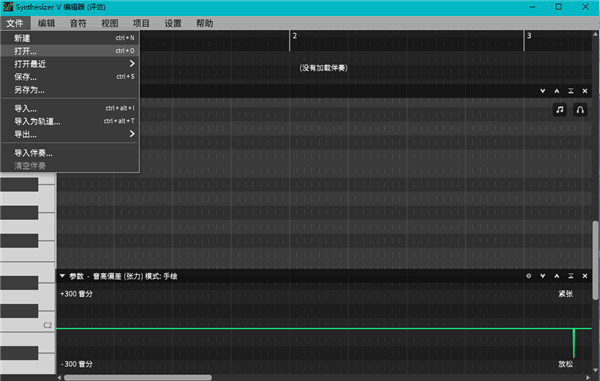600x381 pixels.
Task: Select 新建 from the File menu
Action: click(x=70, y=38)
